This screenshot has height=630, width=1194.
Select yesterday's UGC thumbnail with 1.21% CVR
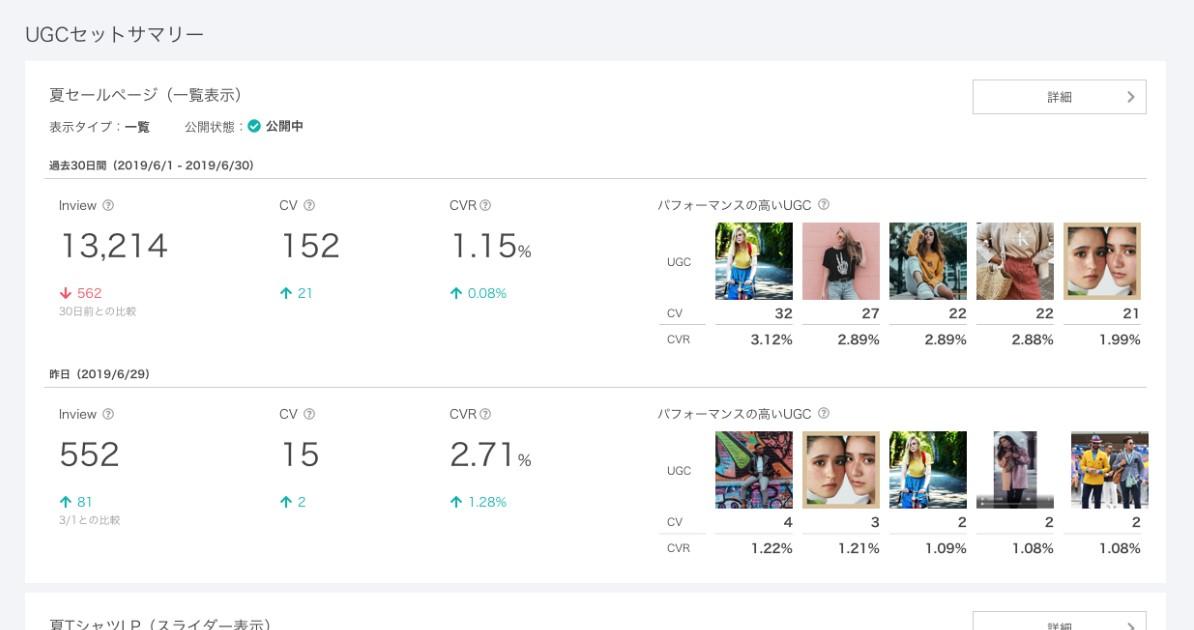841,470
